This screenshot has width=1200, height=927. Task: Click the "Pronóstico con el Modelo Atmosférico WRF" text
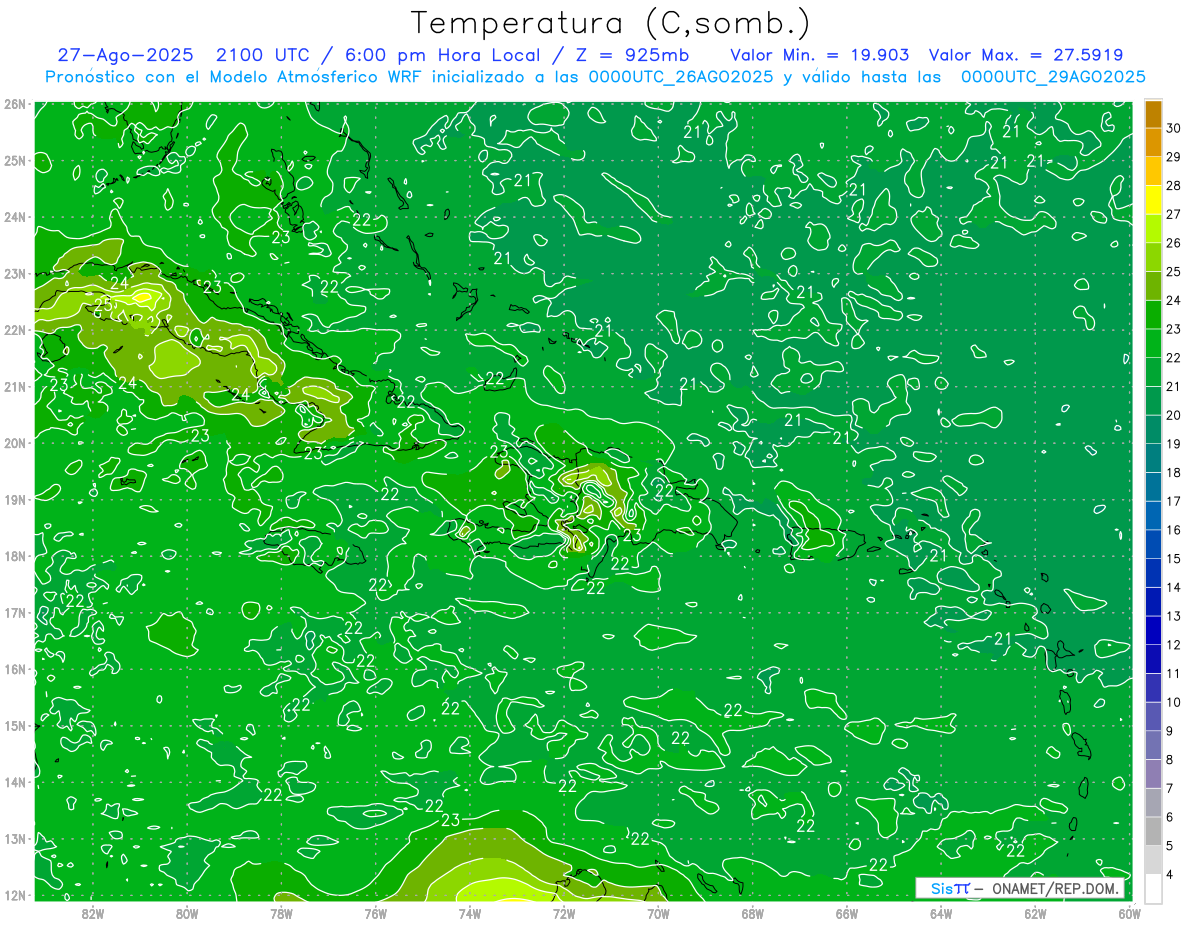click(236, 77)
